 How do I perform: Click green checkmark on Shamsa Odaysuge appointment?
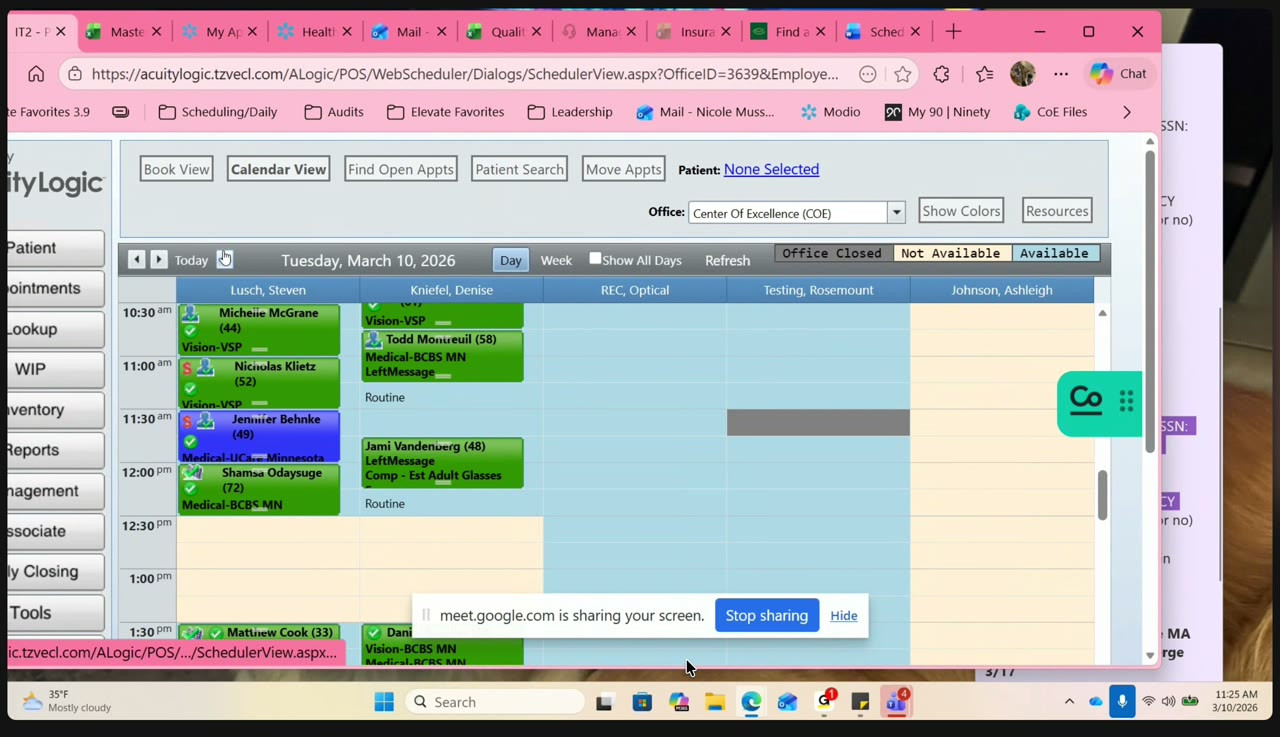190,489
